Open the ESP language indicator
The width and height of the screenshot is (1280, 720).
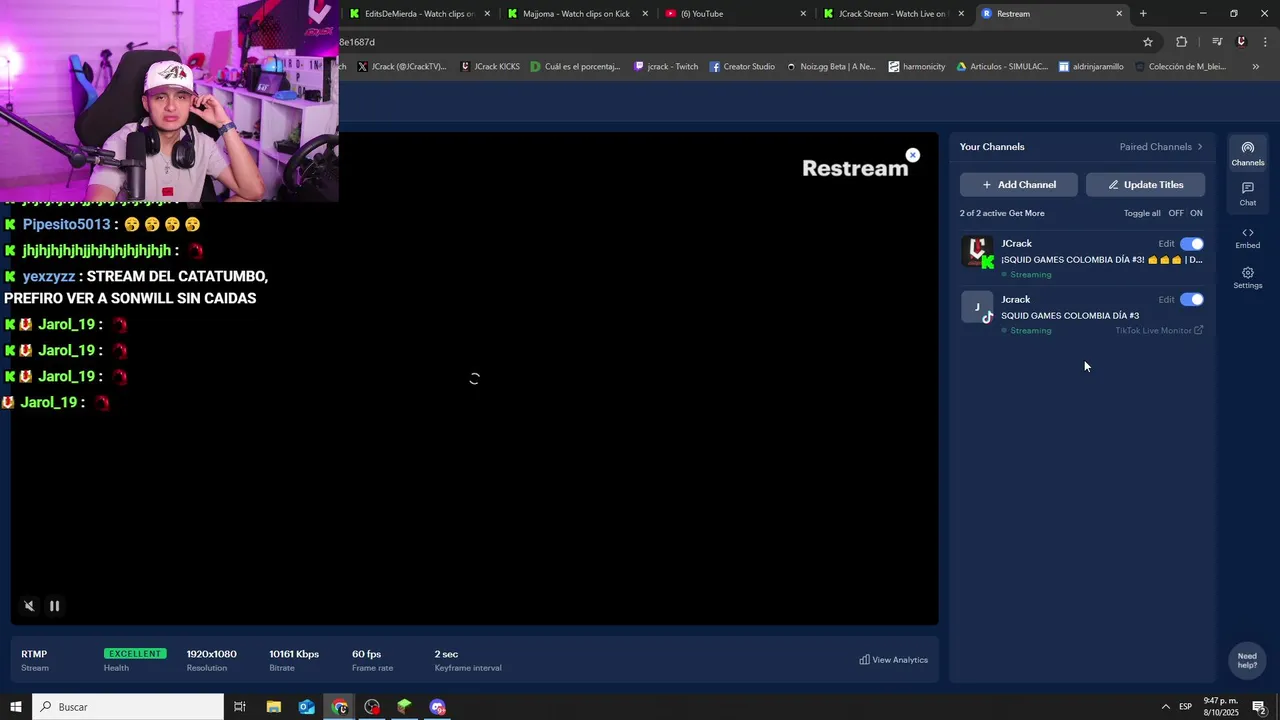1185,707
